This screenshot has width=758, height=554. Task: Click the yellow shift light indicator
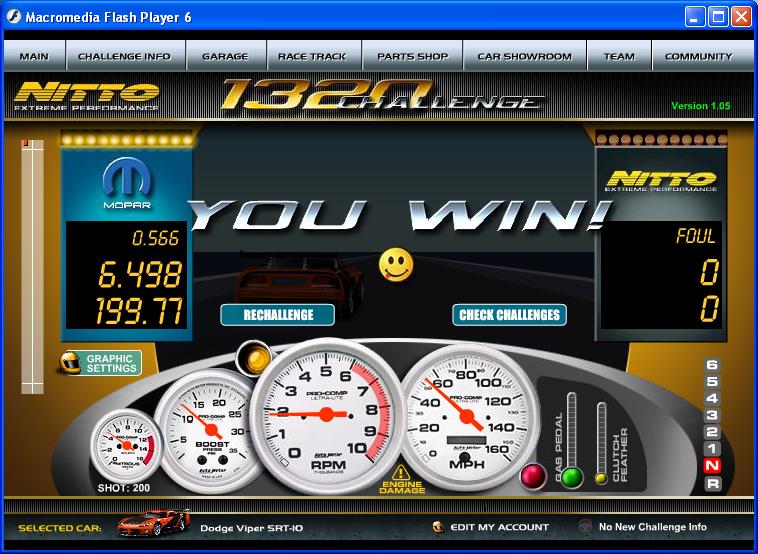click(x=255, y=359)
